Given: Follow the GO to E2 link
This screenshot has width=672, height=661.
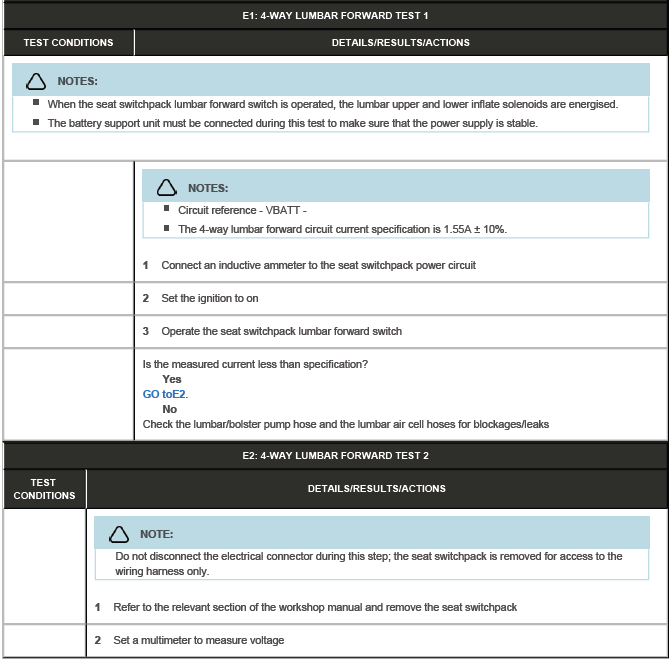Looking at the screenshot, I should (x=165, y=394).
